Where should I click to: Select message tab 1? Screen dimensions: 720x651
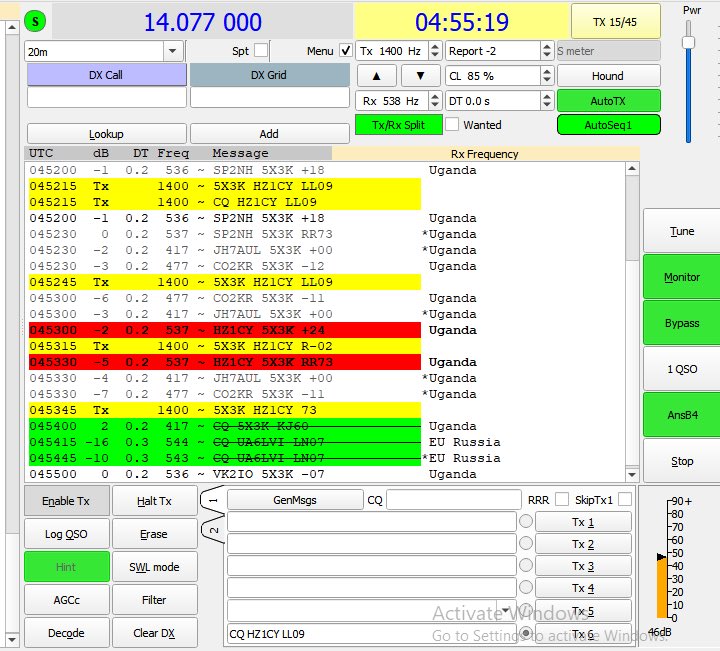pyautogui.click(x=213, y=500)
